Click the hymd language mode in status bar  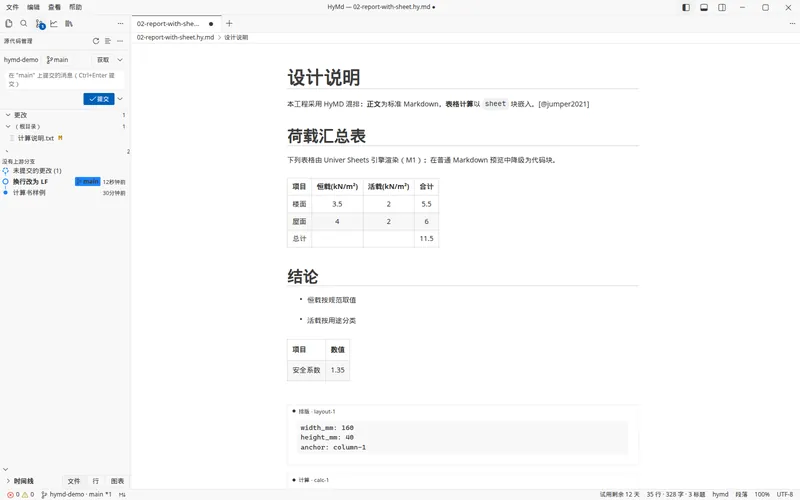(720, 494)
